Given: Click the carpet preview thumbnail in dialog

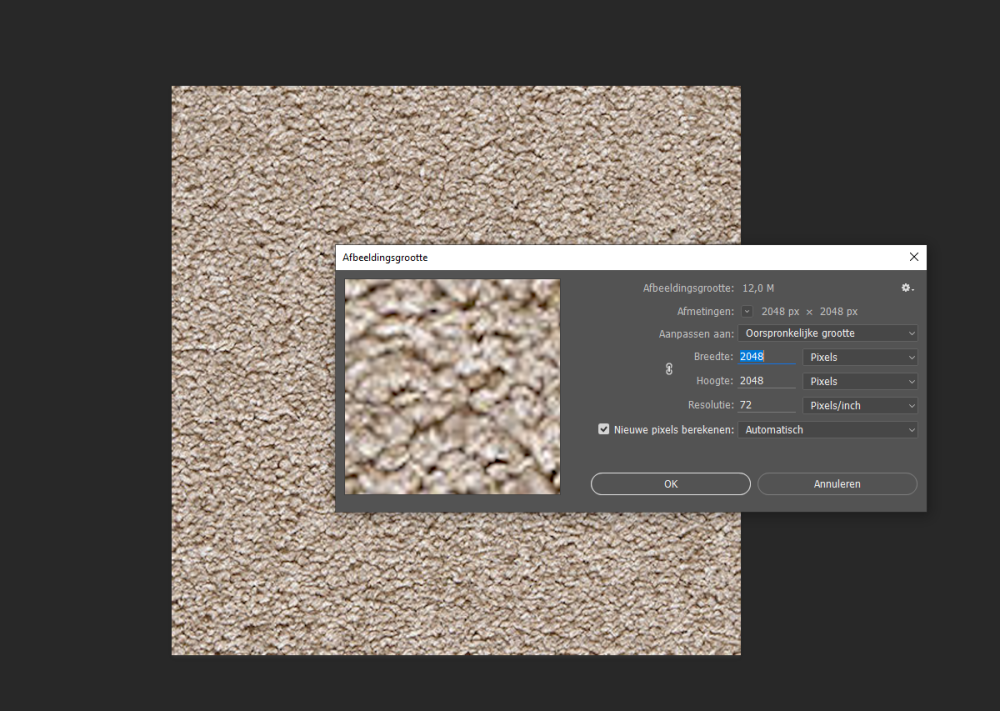Looking at the screenshot, I should tap(452, 386).
